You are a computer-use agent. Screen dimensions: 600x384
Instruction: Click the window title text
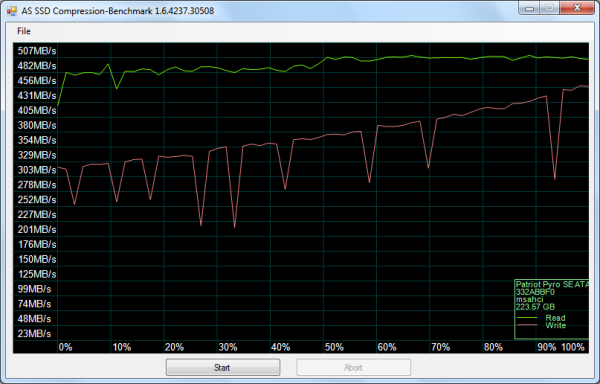tap(117, 11)
